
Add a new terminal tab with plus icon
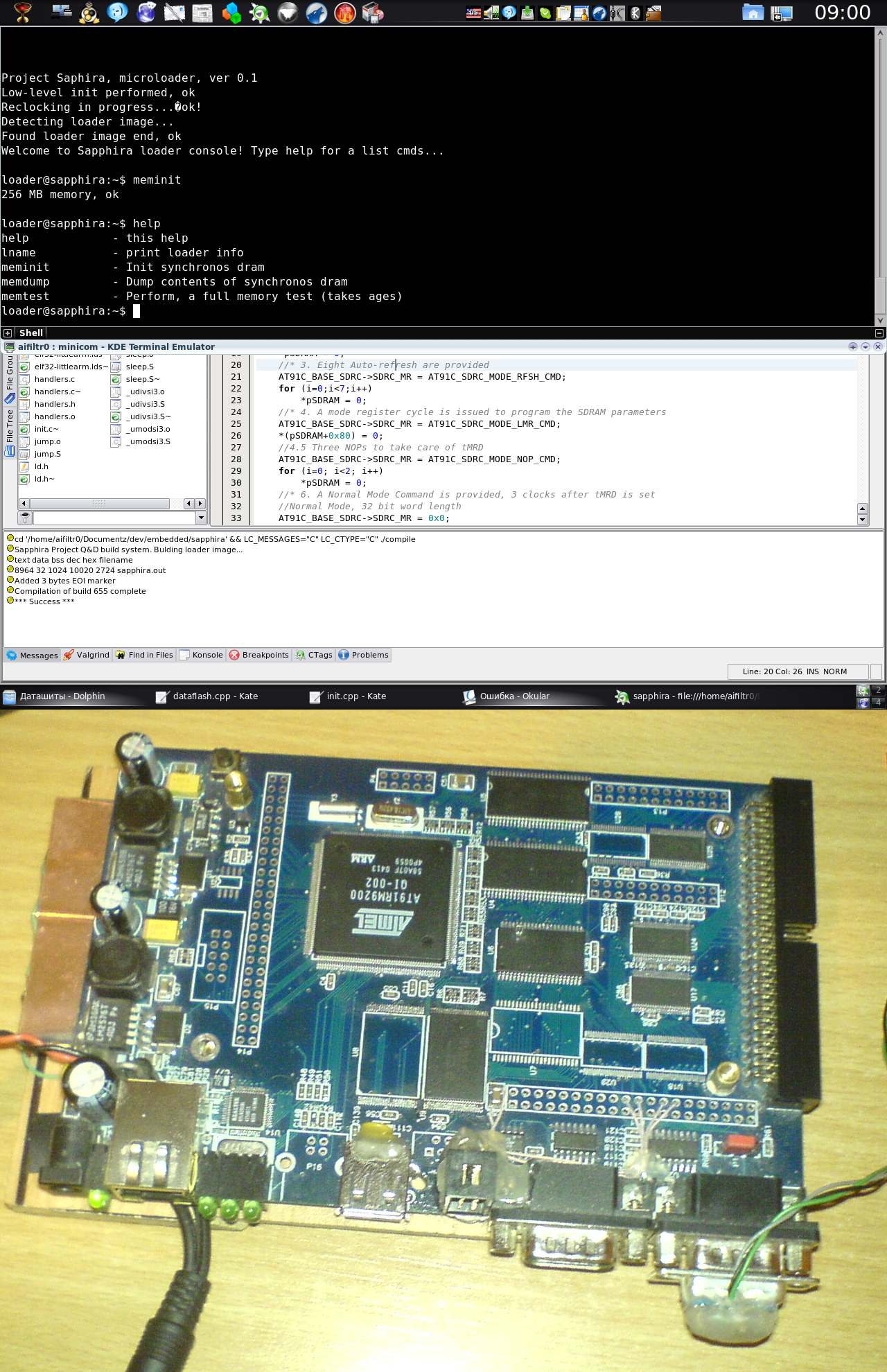click(8, 333)
